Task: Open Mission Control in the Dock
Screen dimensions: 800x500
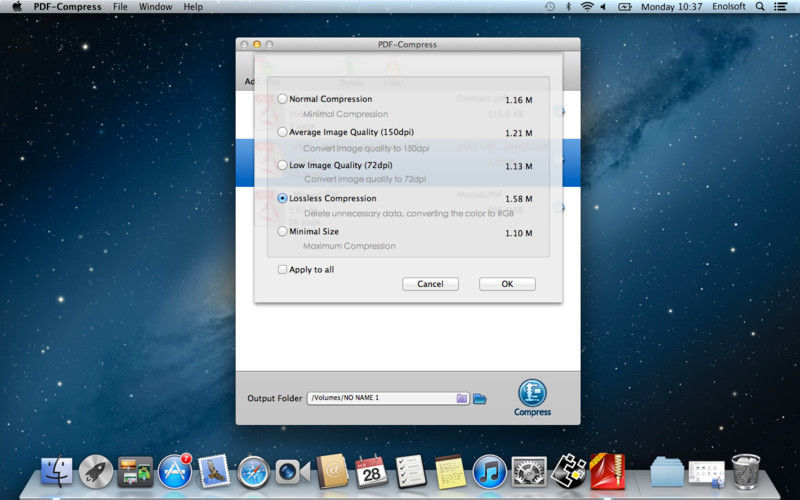Action: 135,472
